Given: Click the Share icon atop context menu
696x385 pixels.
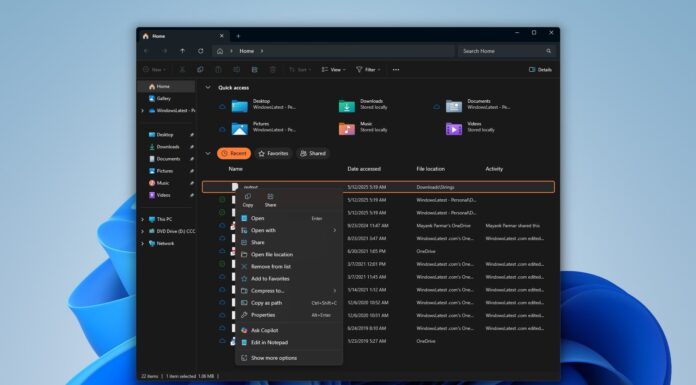Looking at the screenshot, I should [270, 200].
